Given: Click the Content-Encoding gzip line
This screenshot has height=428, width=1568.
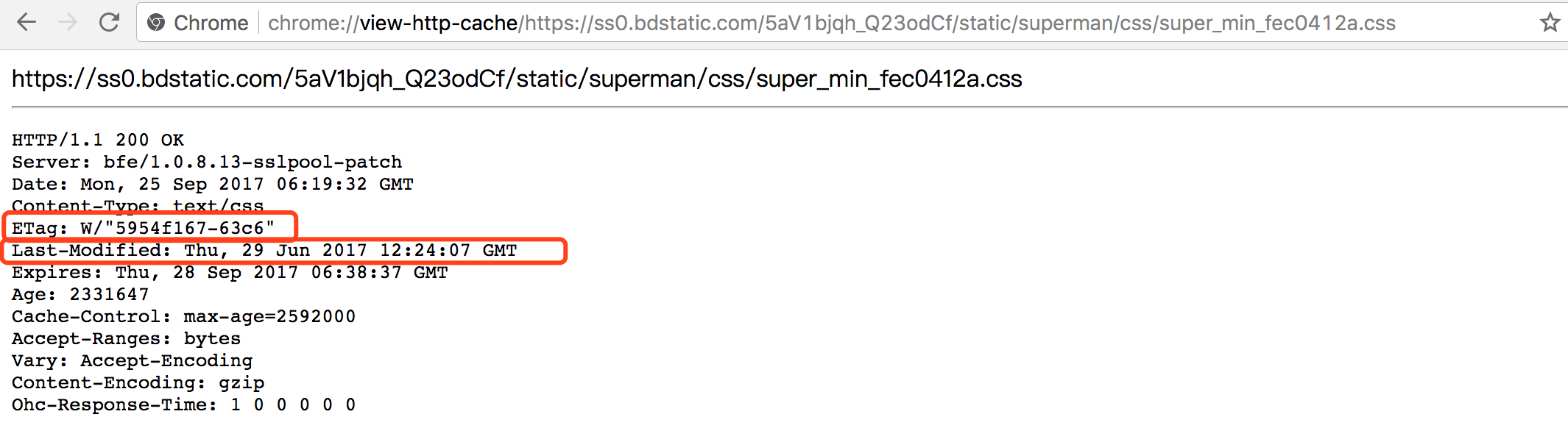Looking at the screenshot, I should [138, 383].
